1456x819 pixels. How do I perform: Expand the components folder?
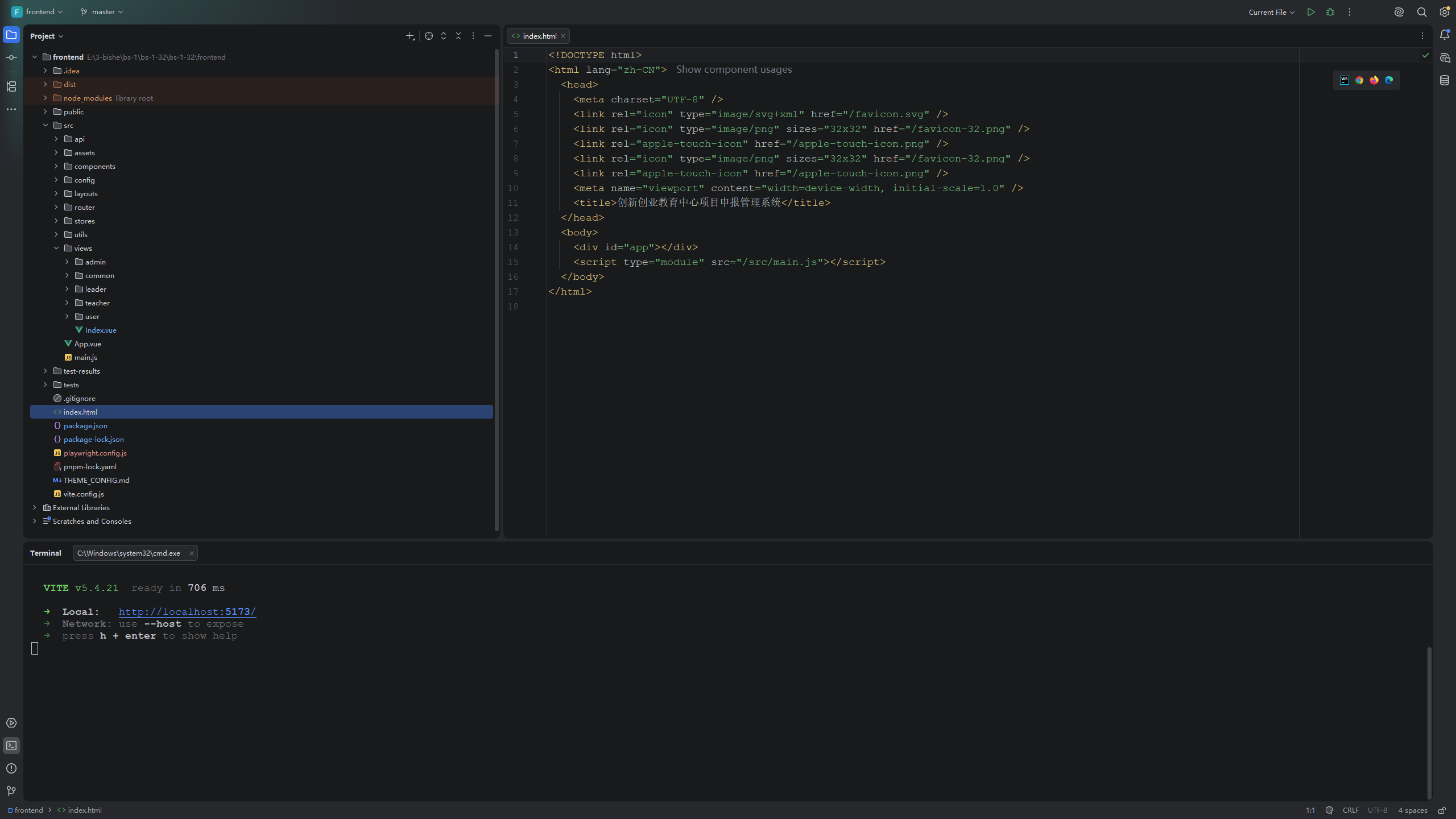pos(56,166)
